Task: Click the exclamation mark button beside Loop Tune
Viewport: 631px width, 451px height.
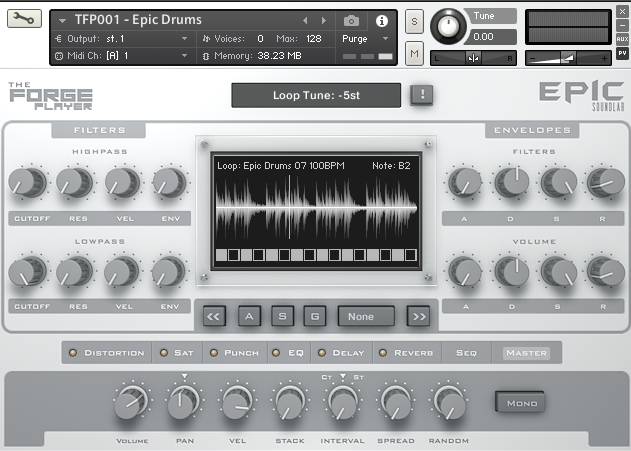Action: [422, 95]
